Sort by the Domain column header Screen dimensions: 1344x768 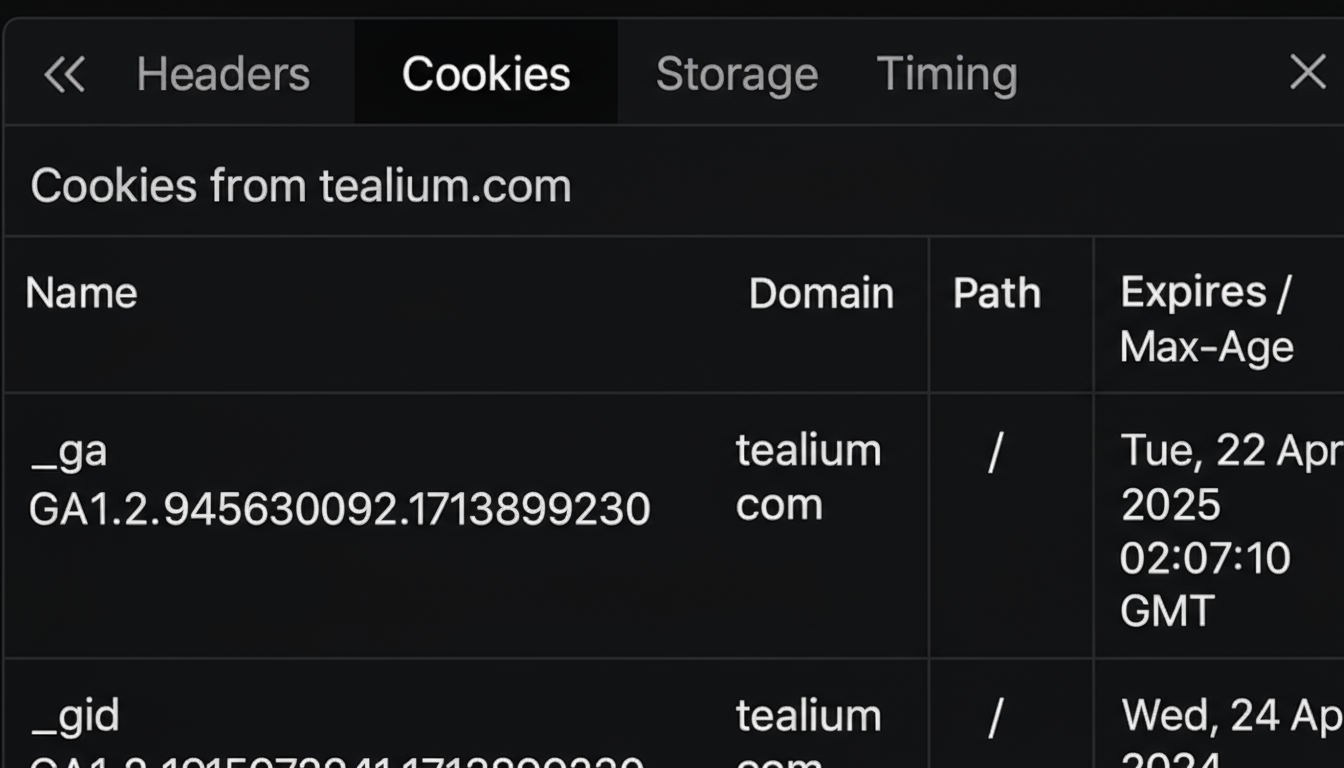(821, 293)
